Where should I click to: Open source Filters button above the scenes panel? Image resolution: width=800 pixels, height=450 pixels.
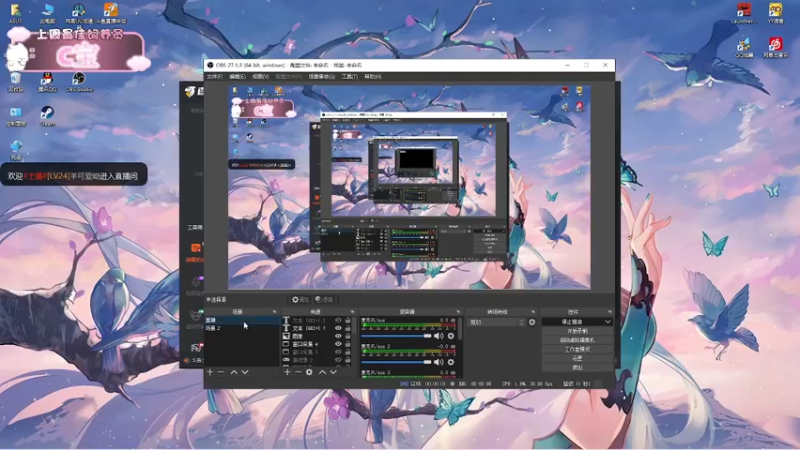pyautogui.click(x=324, y=299)
